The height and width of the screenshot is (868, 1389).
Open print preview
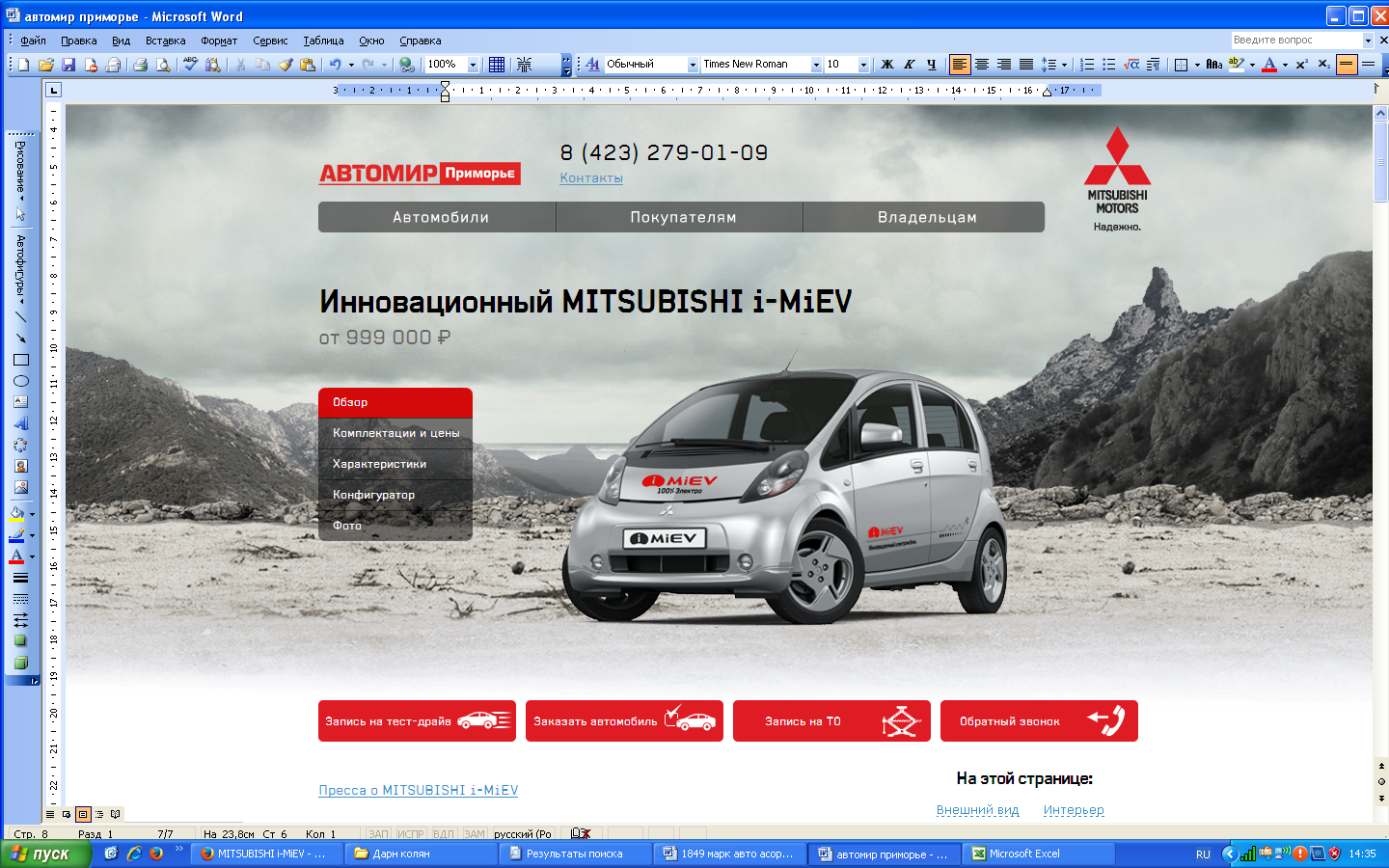163,65
